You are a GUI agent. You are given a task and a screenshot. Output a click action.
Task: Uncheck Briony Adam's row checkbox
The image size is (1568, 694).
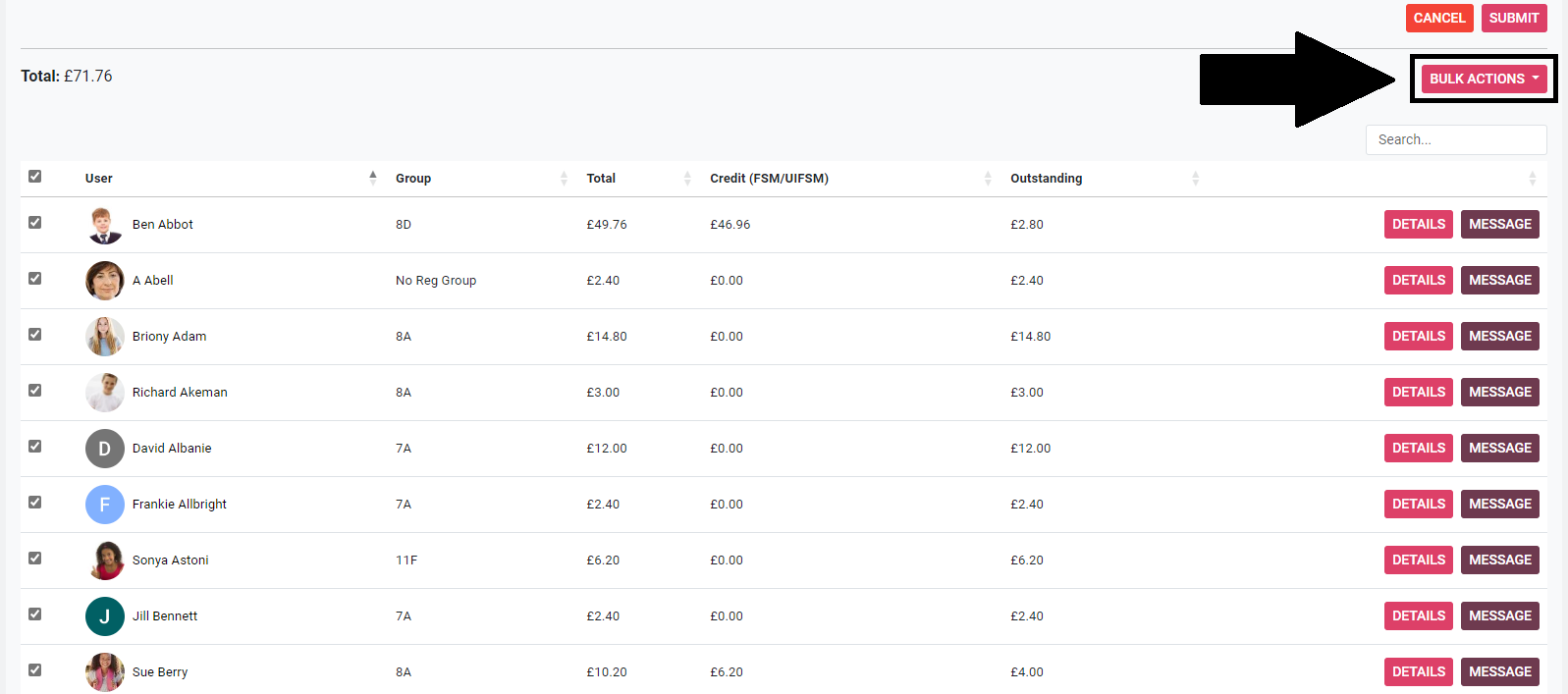pyautogui.click(x=35, y=335)
